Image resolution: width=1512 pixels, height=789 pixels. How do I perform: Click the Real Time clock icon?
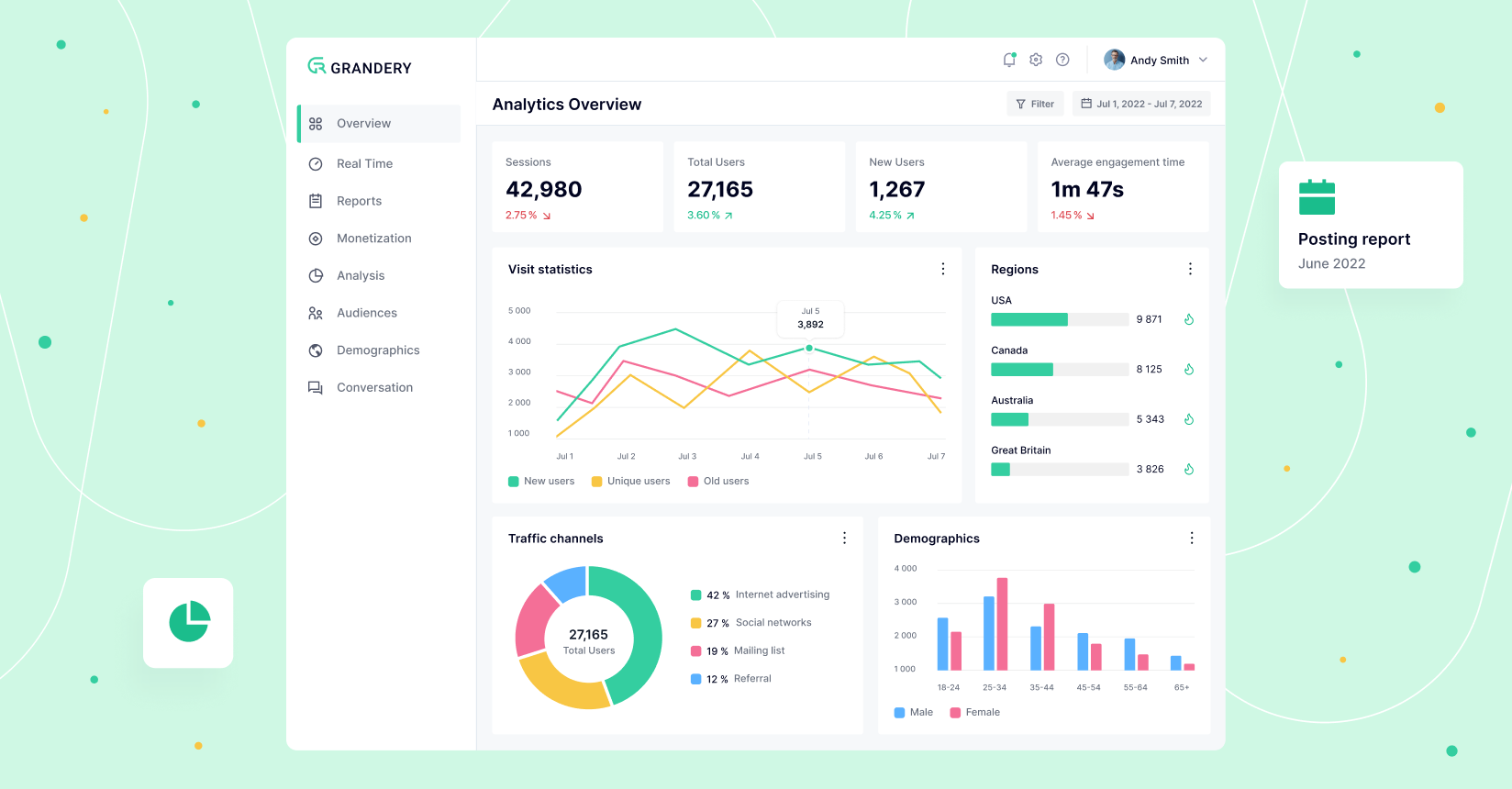tap(316, 164)
